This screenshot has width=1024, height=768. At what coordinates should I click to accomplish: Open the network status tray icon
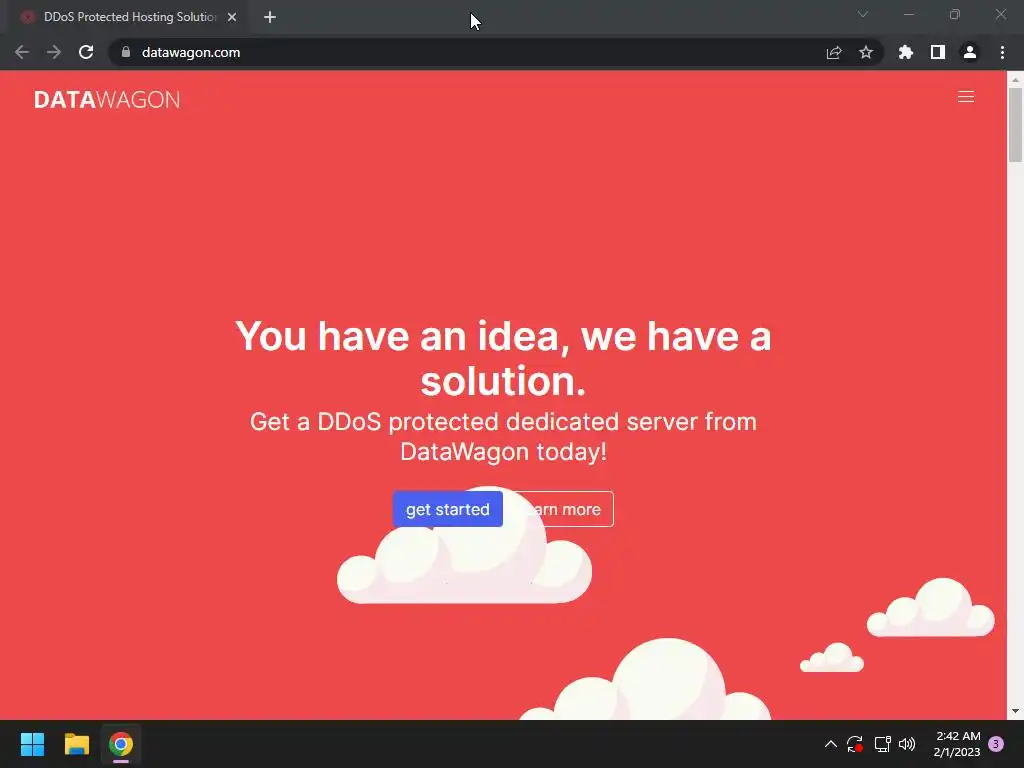(x=882, y=744)
